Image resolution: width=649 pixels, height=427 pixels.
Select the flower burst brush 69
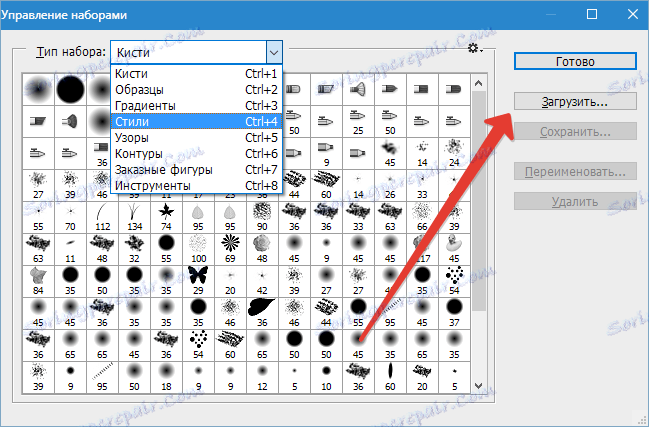pyautogui.click(x=230, y=249)
